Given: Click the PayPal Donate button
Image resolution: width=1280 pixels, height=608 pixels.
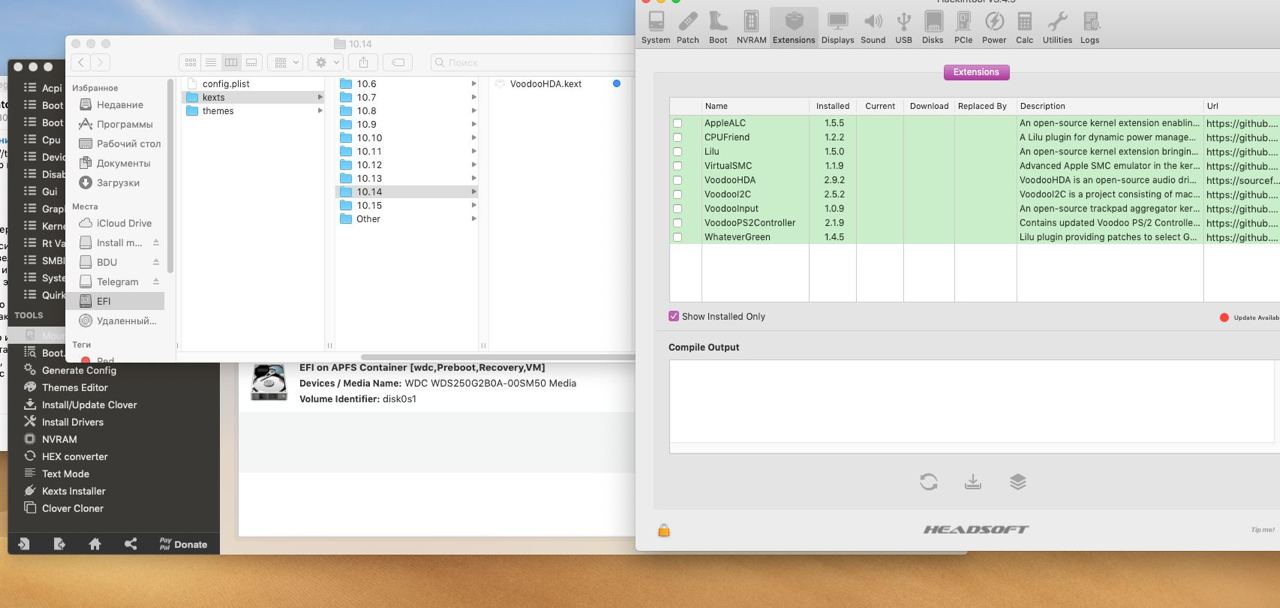Looking at the screenshot, I should (183, 544).
